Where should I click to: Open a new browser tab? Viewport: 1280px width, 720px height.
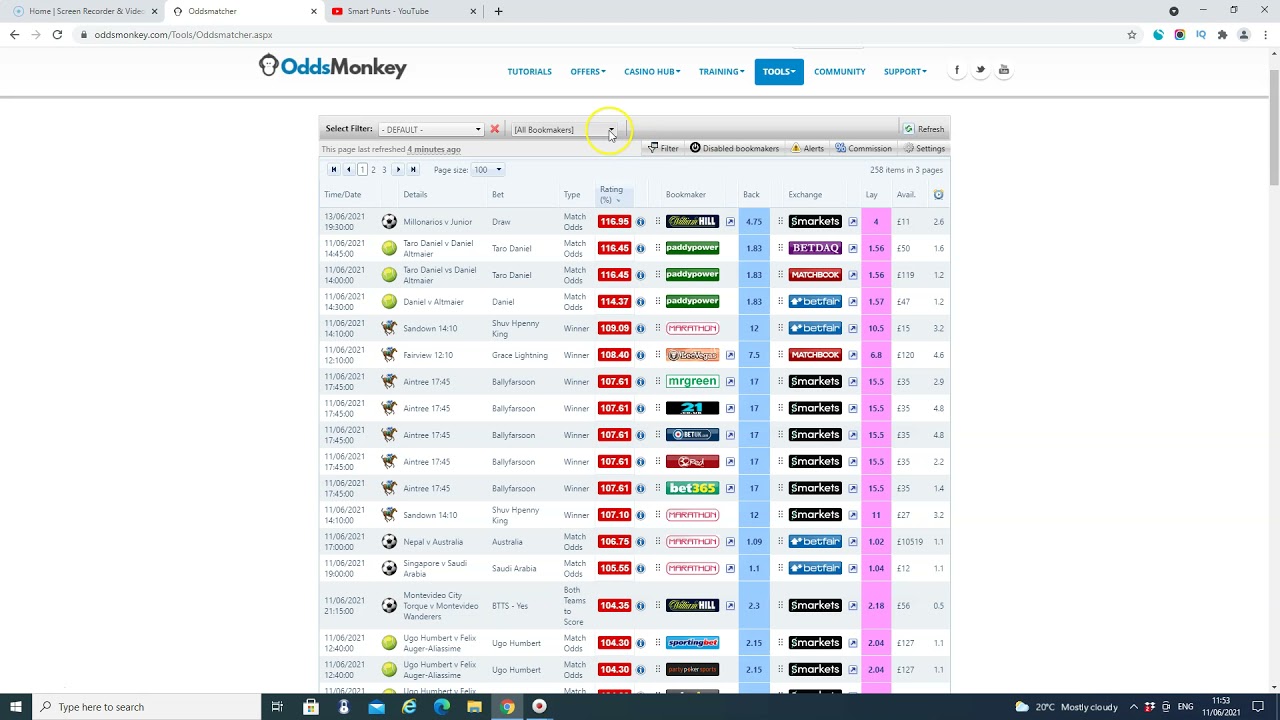coord(498,12)
